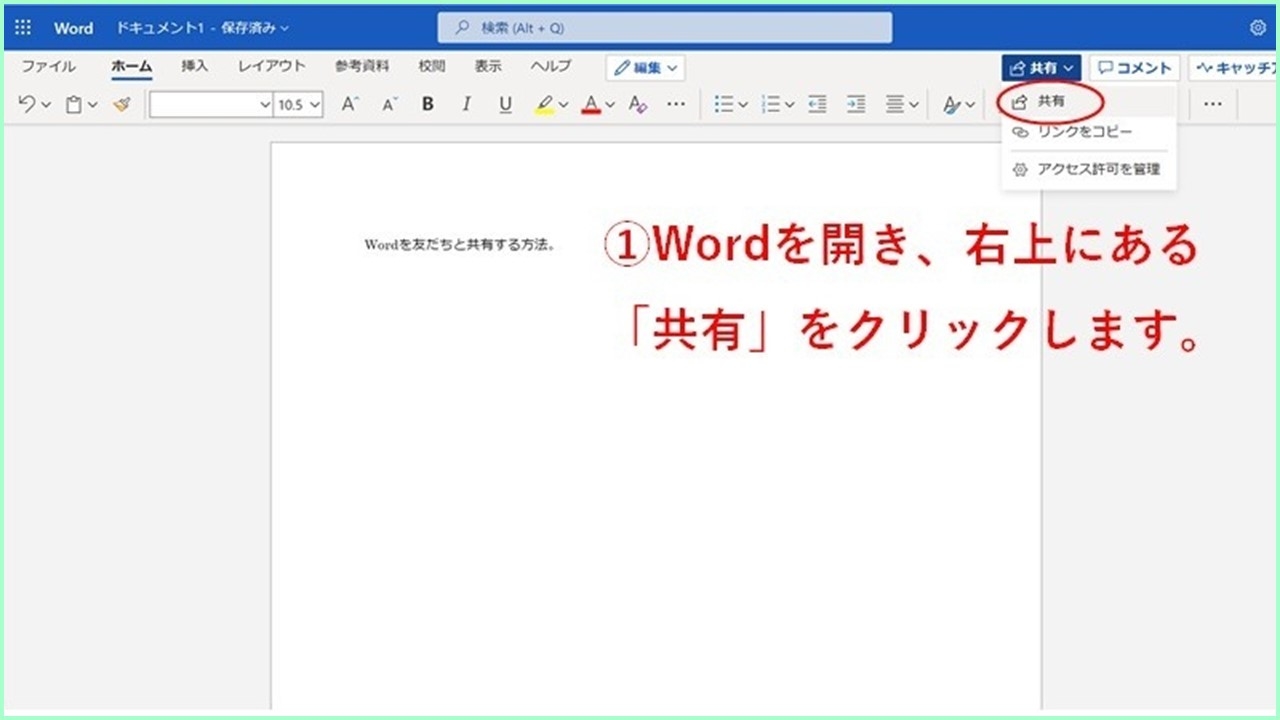This screenshot has width=1280, height=720.
Task: Expand the alignment options arrow
Action: coord(914,104)
